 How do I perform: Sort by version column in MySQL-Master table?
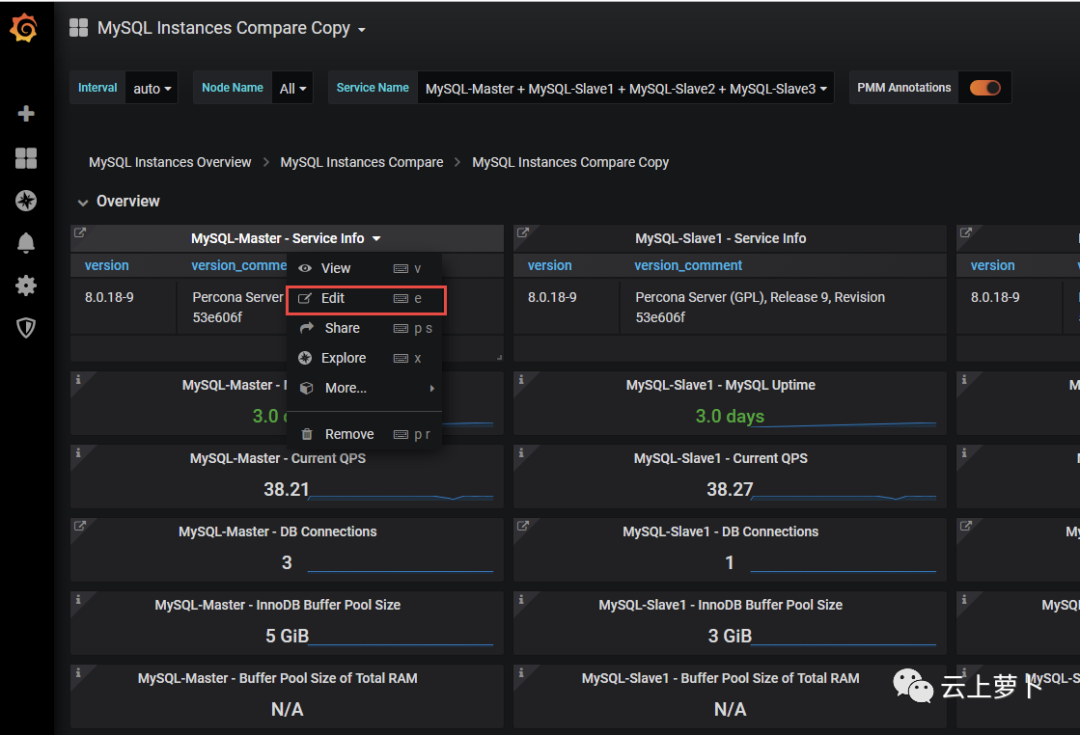tap(107, 265)
